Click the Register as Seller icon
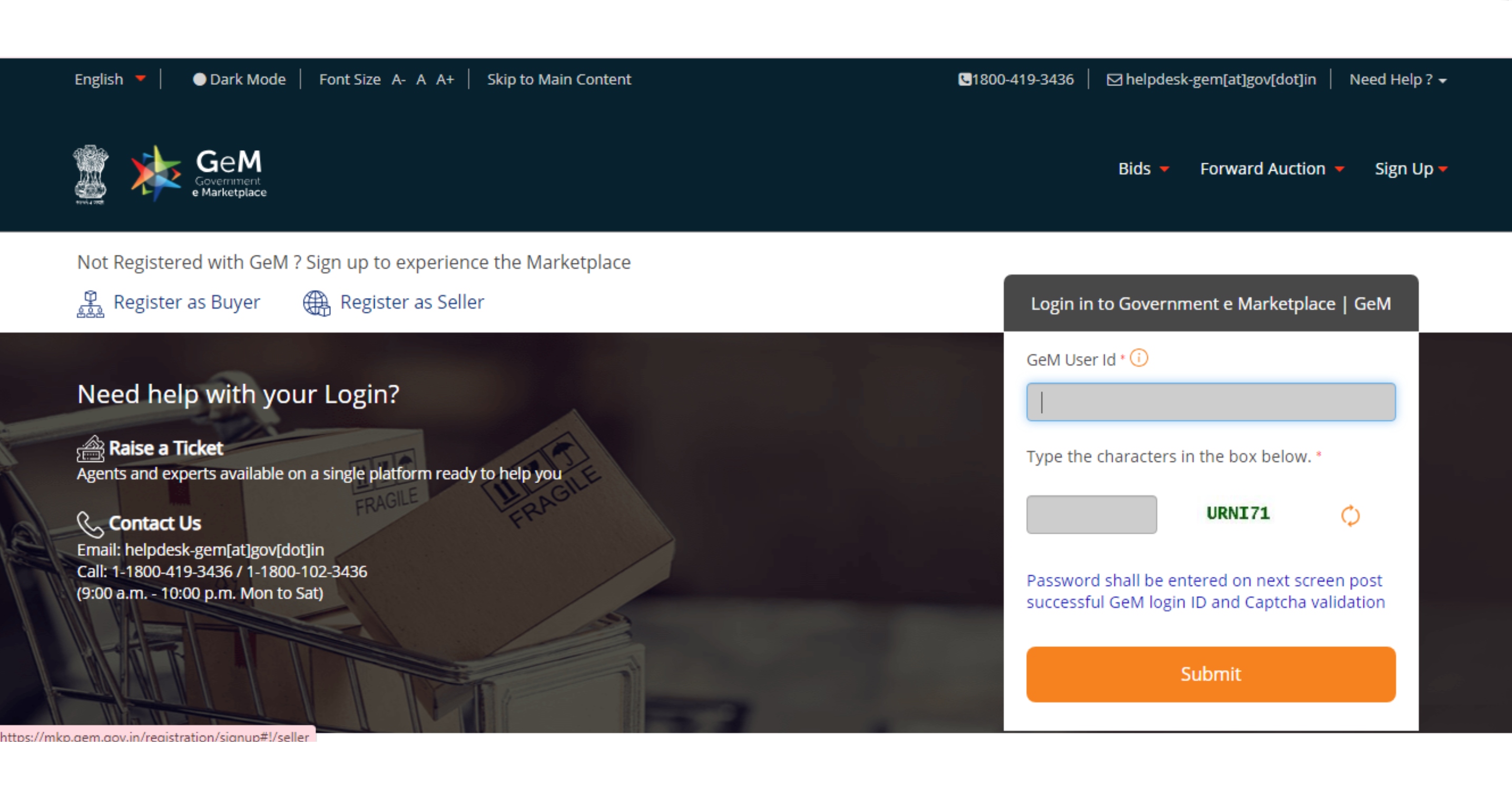Screen dimensions: 1512x805 tap(318, 302)
